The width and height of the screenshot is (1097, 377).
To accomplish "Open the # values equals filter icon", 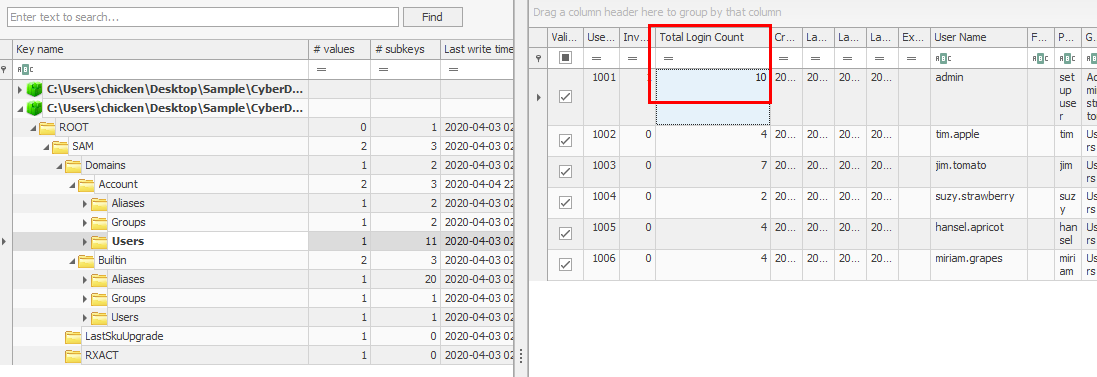I will [x=322, y=69].
